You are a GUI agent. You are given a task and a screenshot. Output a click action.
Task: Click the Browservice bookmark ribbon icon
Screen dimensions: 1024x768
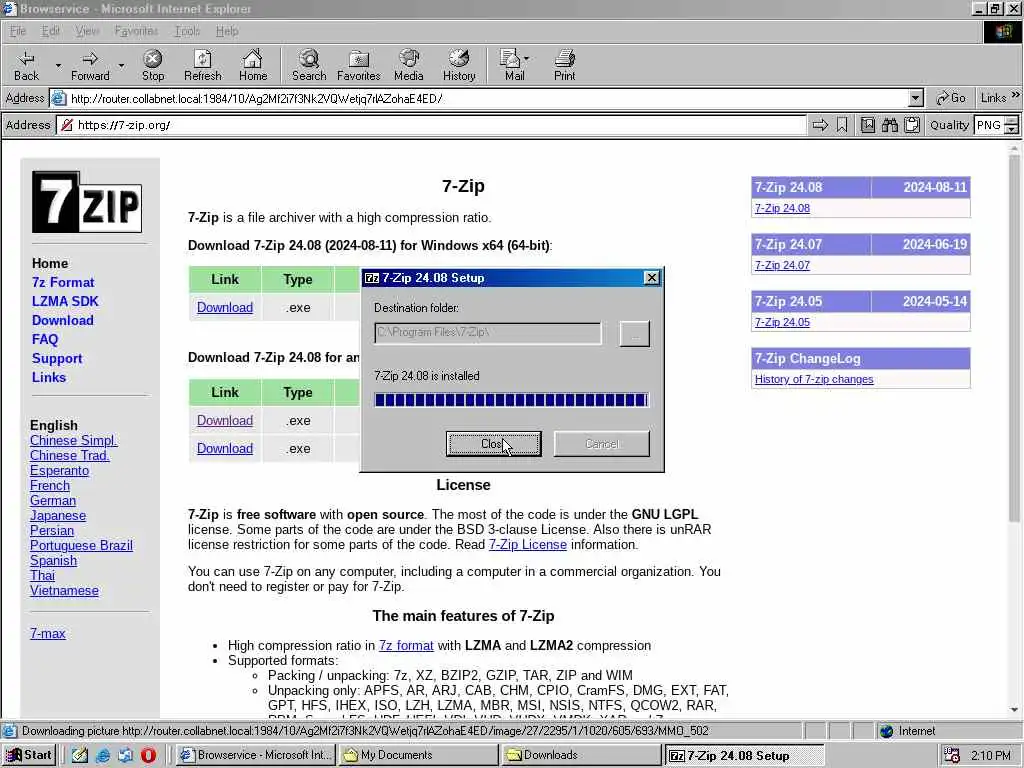(842, 125)
